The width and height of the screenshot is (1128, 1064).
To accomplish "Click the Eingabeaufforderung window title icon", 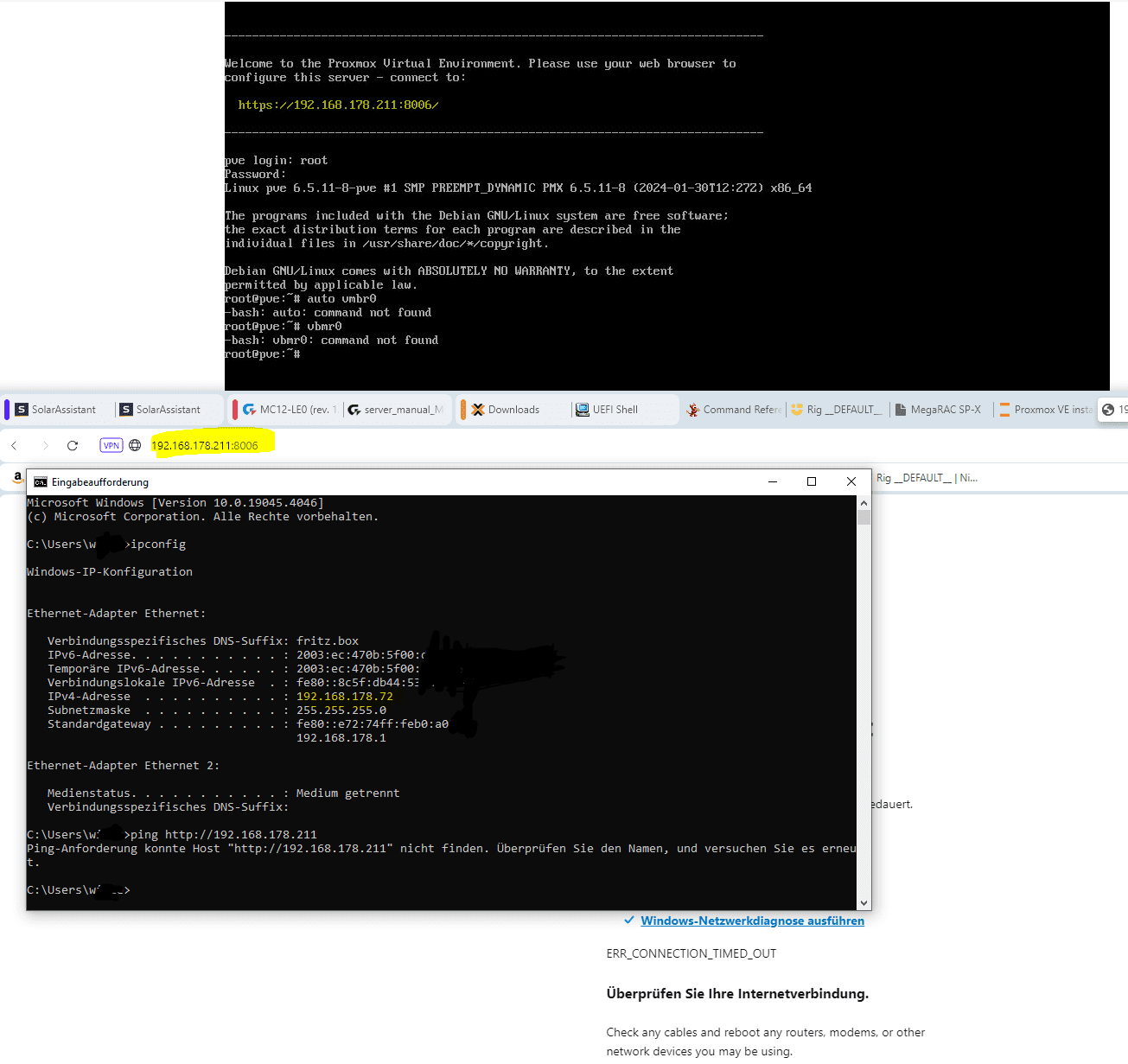I will (x=41, y=482).
